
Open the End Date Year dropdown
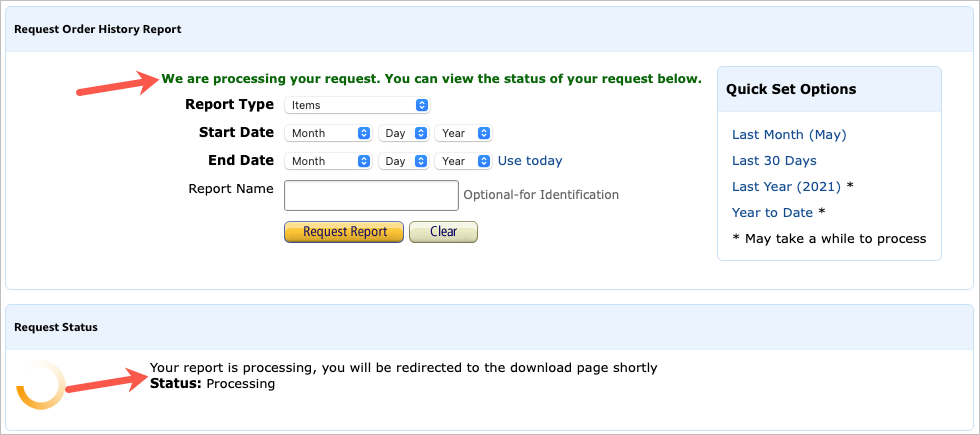(x=463, y=161)
